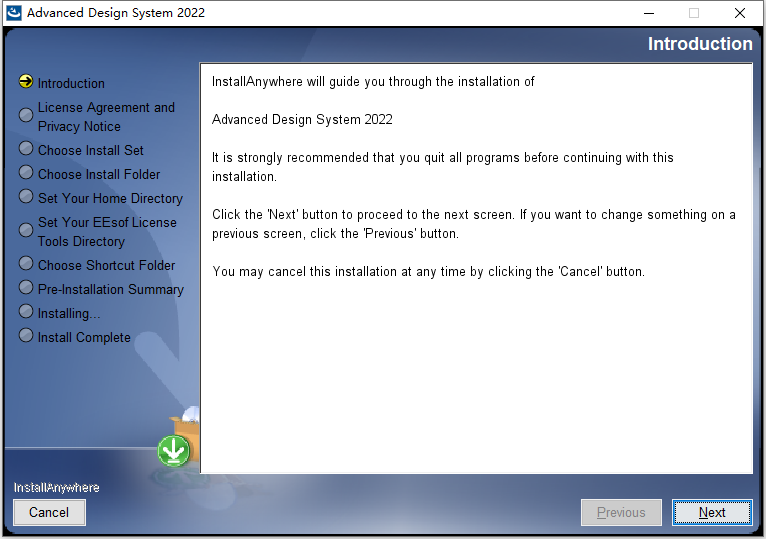Click the greyed-out Previous button

click(x=621, y=512)
